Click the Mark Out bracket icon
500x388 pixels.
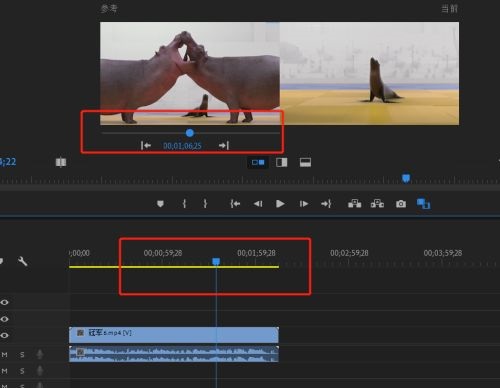click(205, 204)
